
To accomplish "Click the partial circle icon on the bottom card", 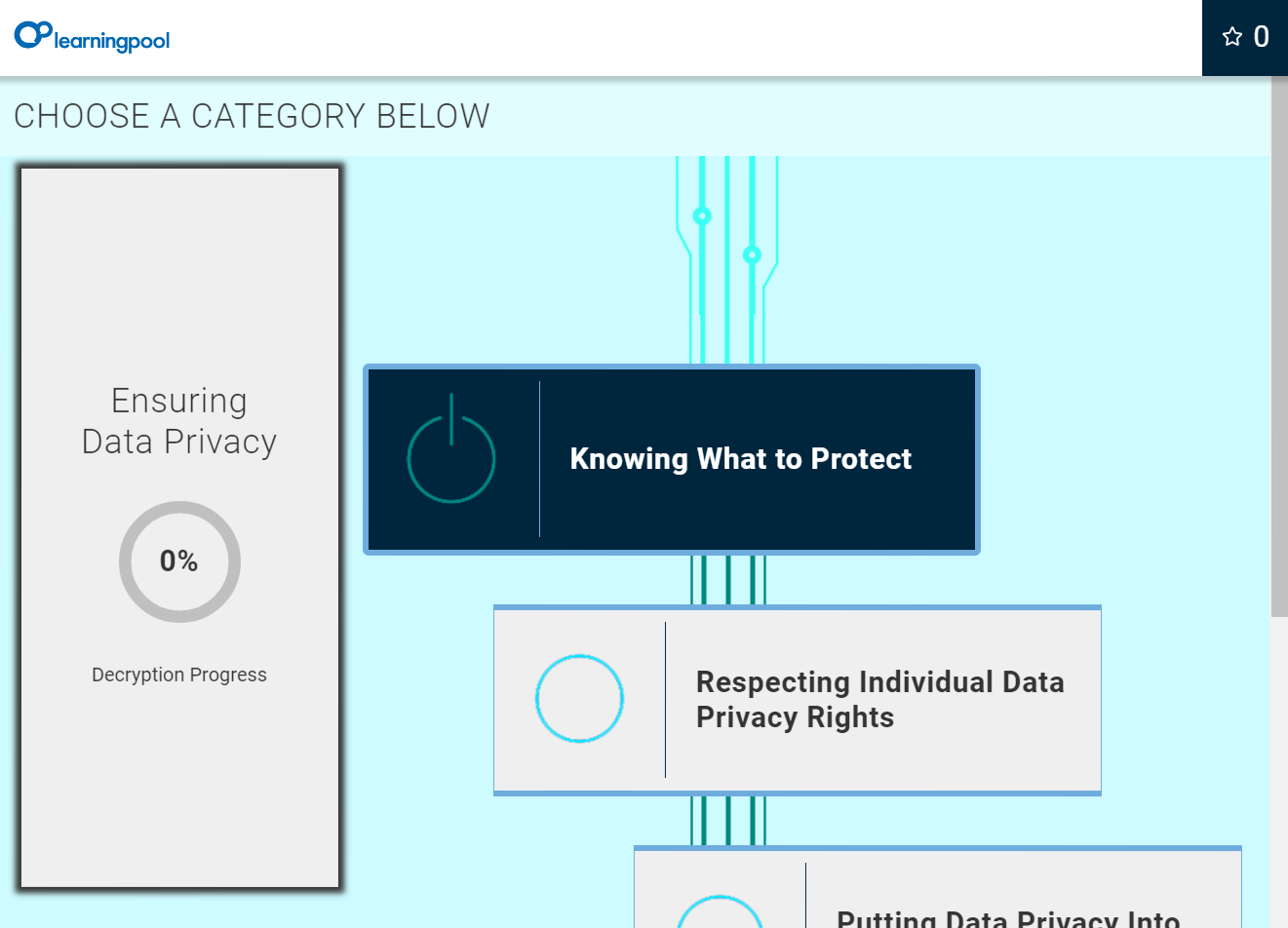I will point(720,913).
